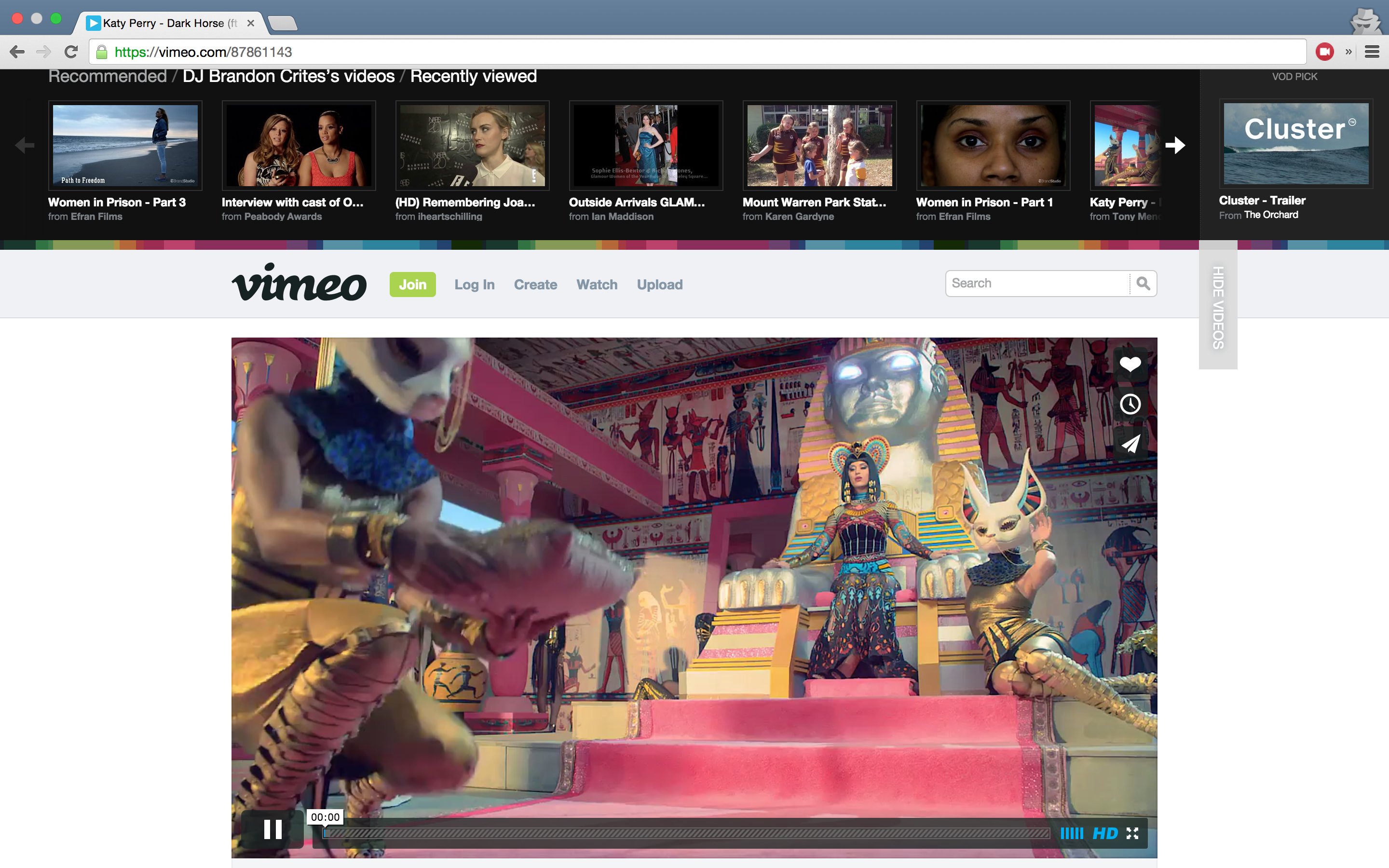1389x868 pixels.
Task: Adjust volume bars in player
Action: pyautogui.click(x=1071, y=833)
